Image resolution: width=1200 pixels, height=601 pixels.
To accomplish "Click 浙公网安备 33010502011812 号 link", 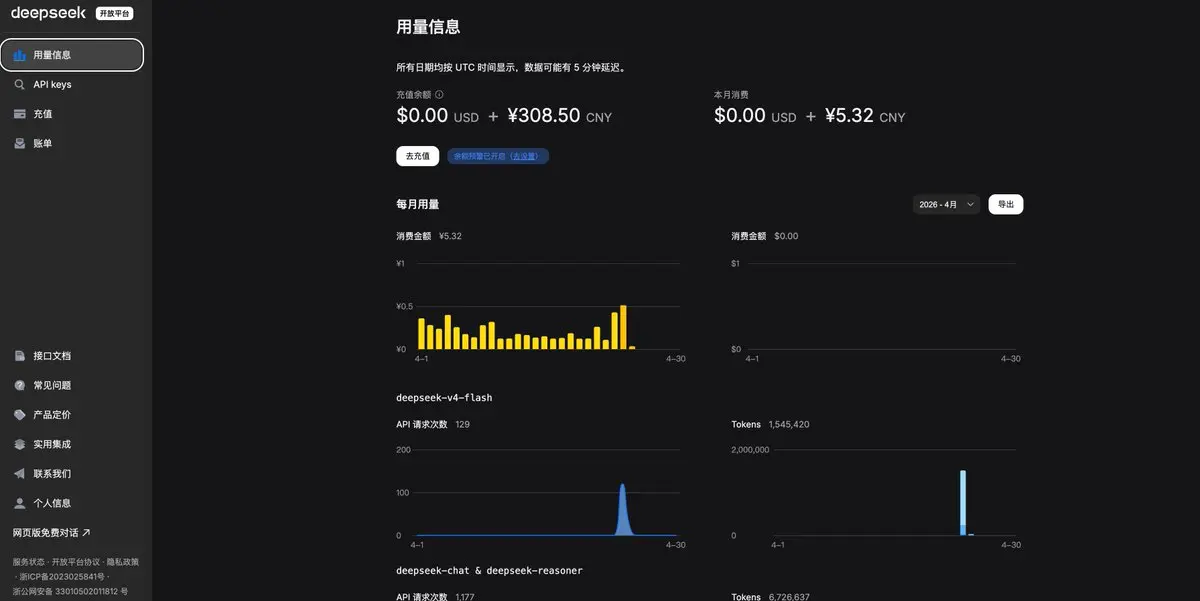I will coord(70,592).
